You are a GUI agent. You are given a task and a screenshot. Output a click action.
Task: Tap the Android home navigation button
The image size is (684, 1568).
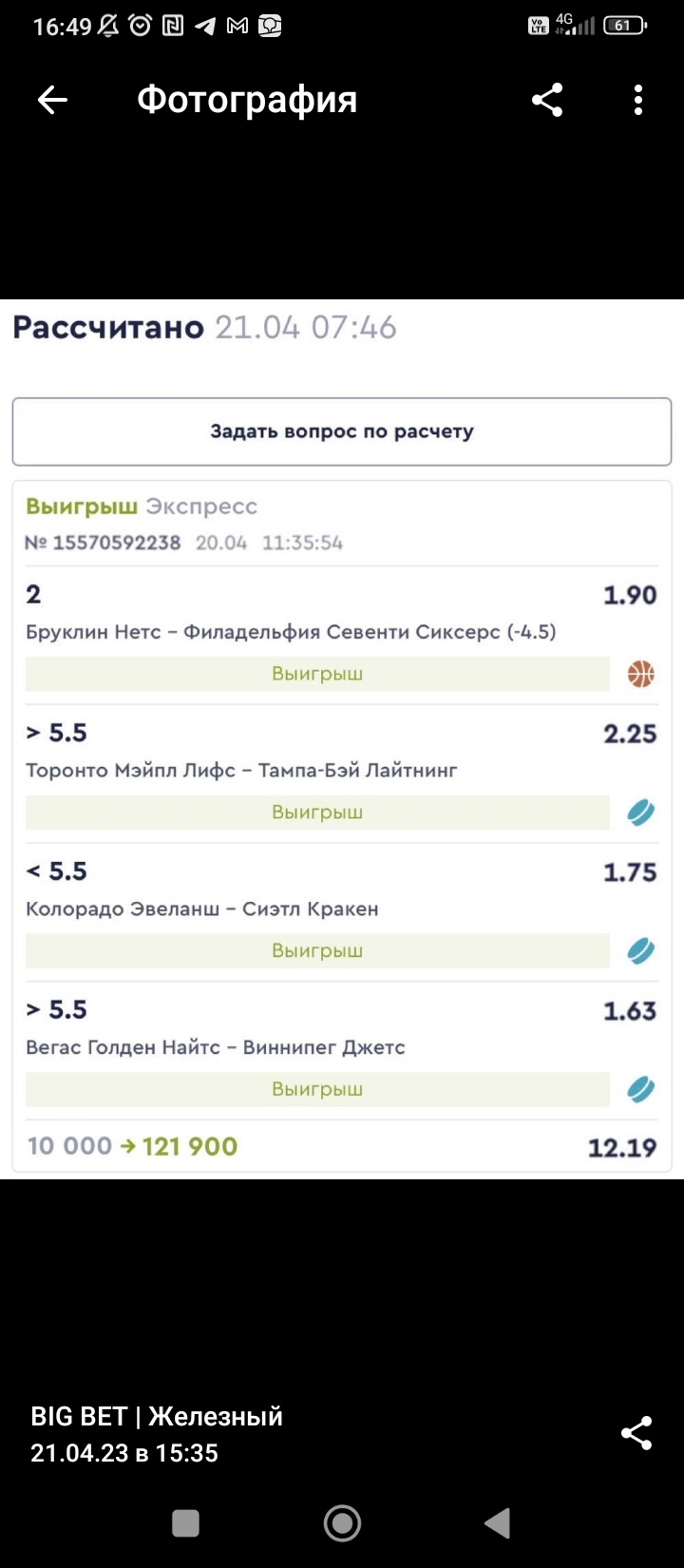coord(342,1523)
